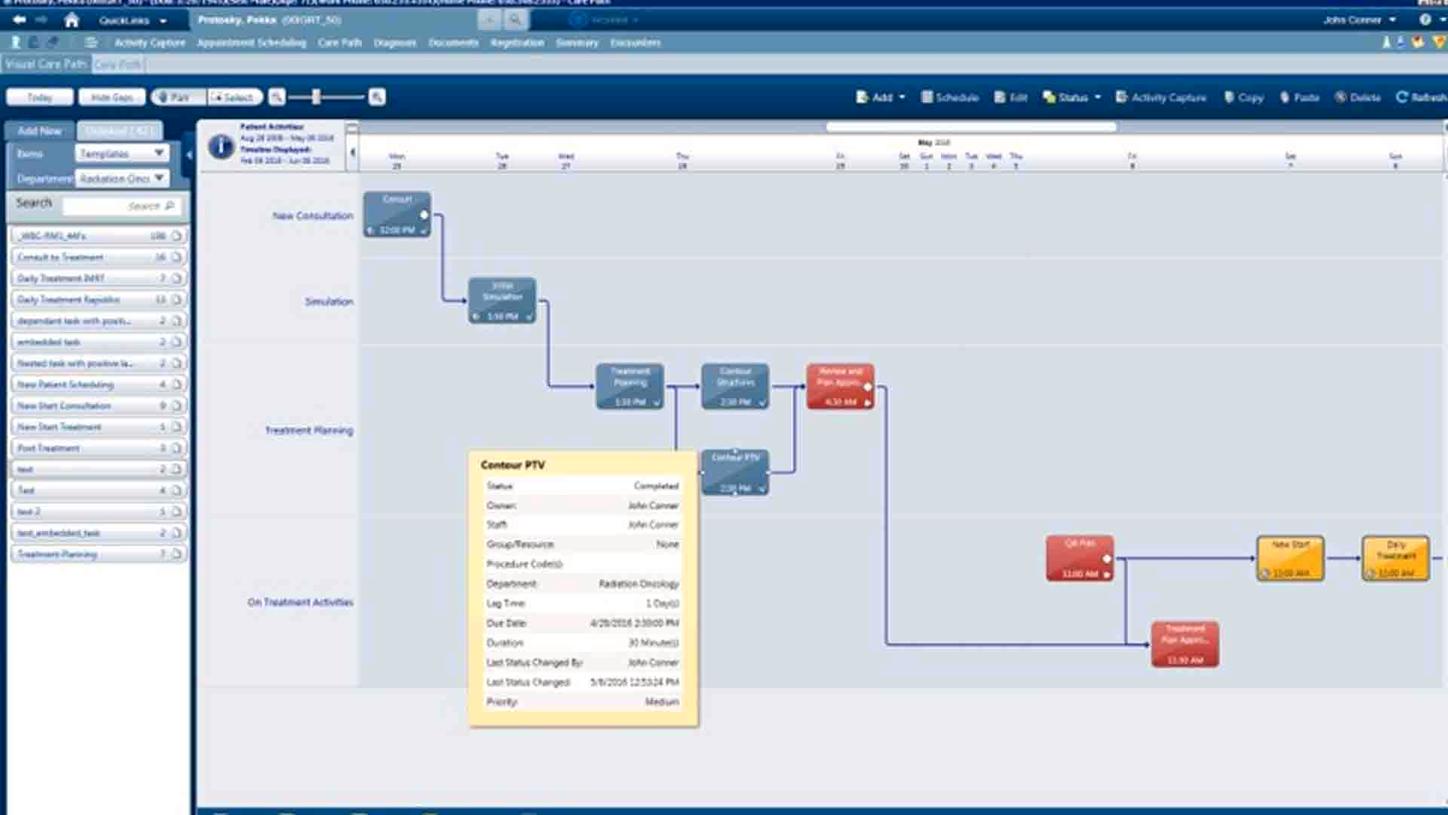Click the Activity Capture toolbar icon
Screen dimensions: 1448x815
click(1161, 97)
